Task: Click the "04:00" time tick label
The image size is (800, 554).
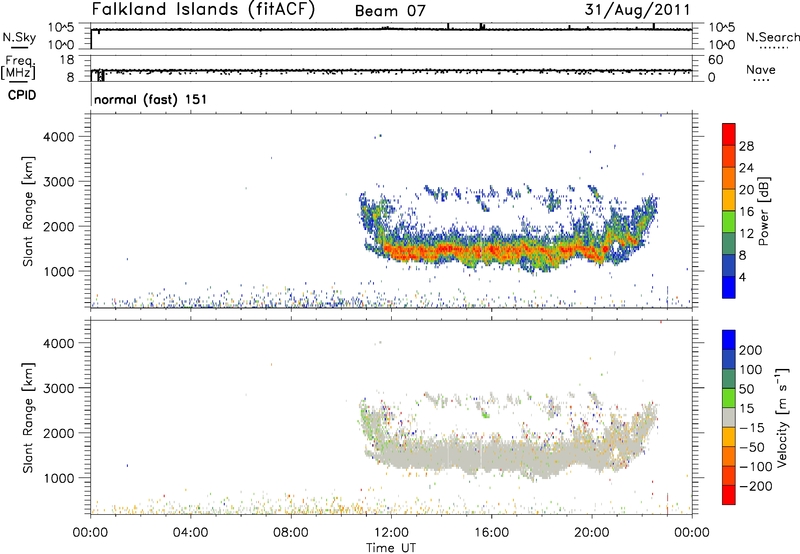Action: point(190,533)
